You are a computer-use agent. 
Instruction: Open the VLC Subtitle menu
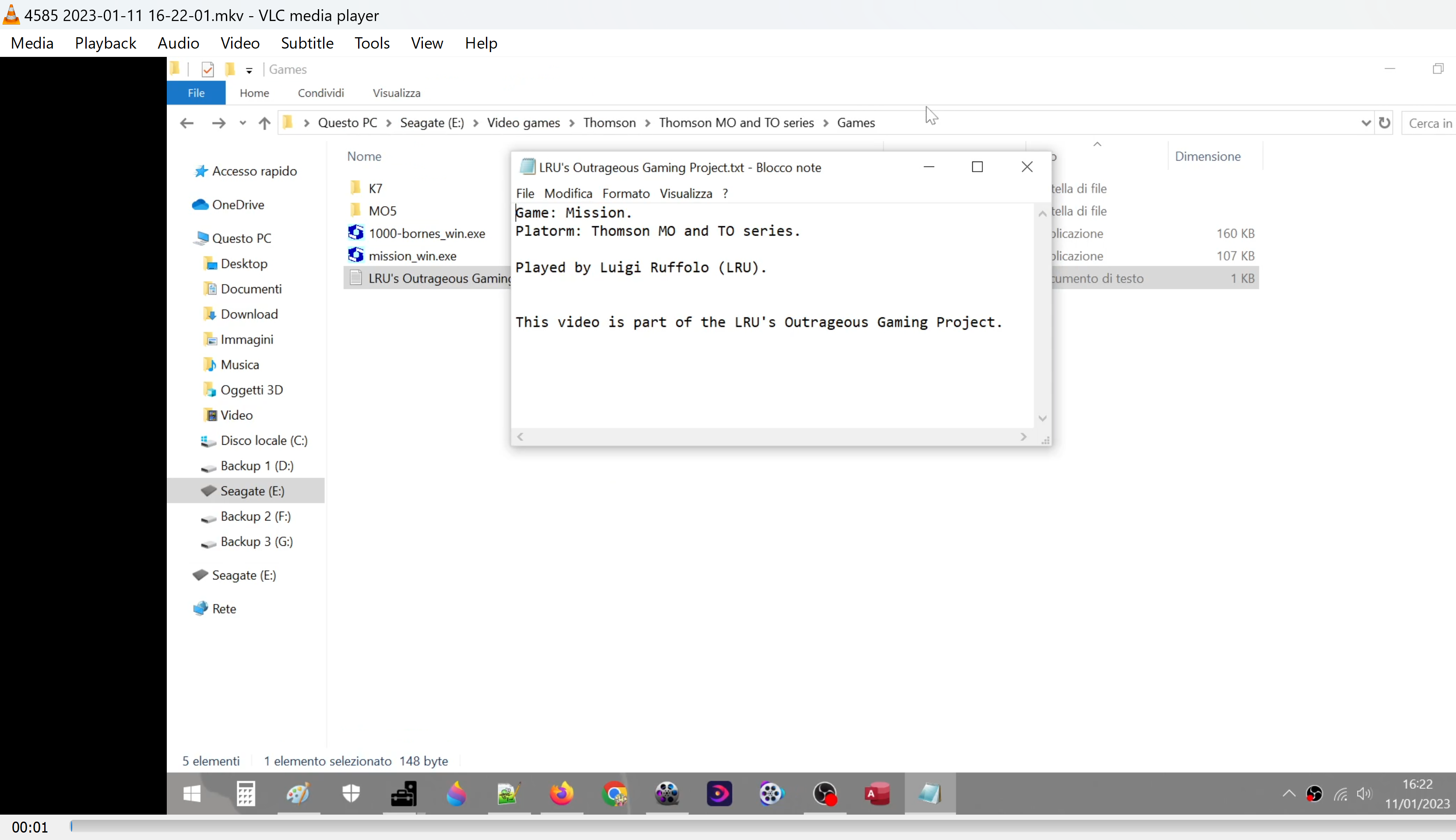coord(307,43)
